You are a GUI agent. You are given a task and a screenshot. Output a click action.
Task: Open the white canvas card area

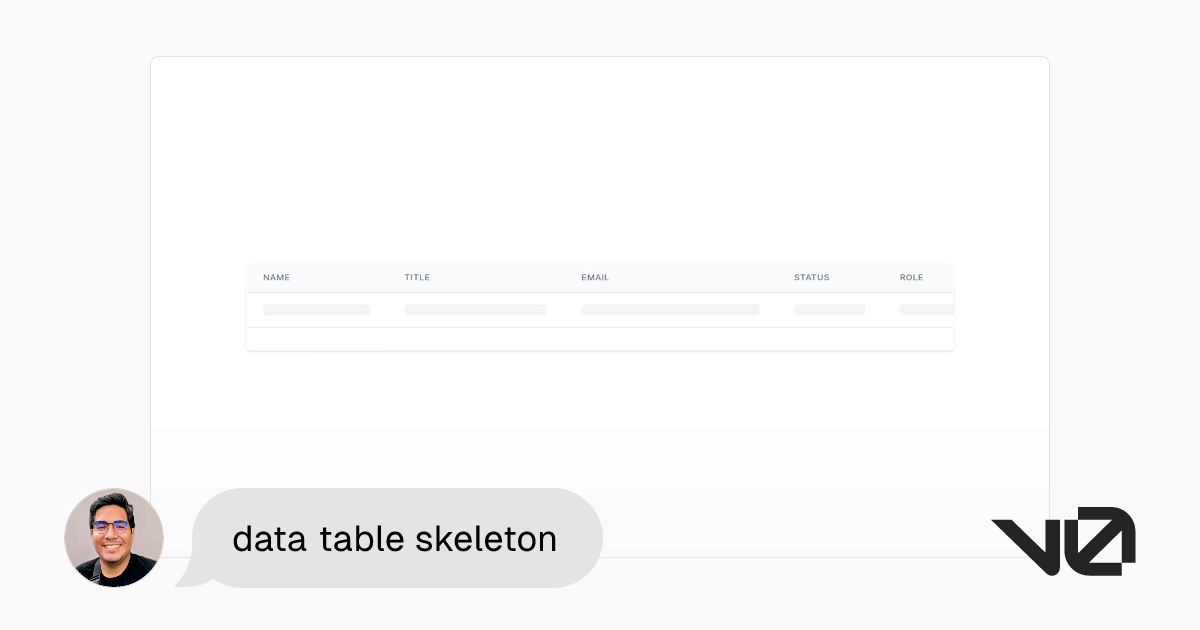tap(600, 160)
